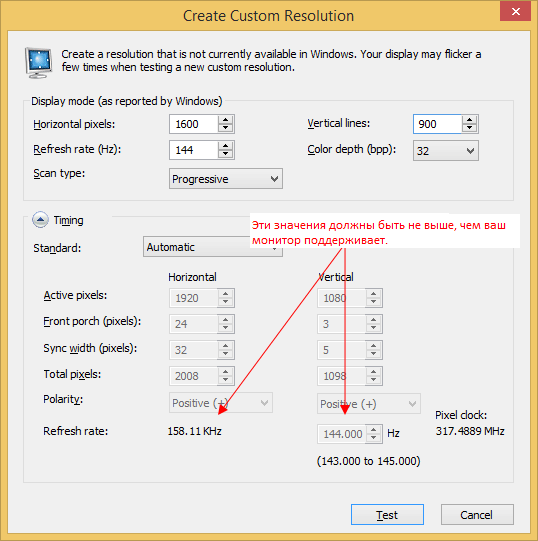Open the horizontal Polarity dropdown
Viewport: 538px width, 541px height.
[221, 403]
